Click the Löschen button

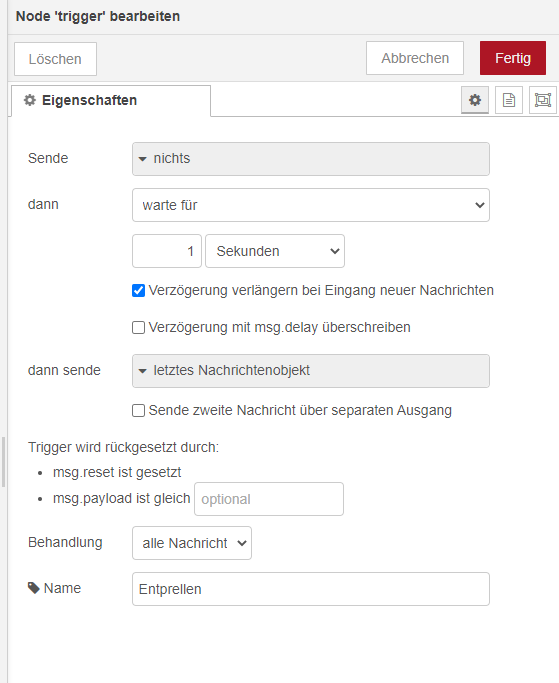pos(55,59)
